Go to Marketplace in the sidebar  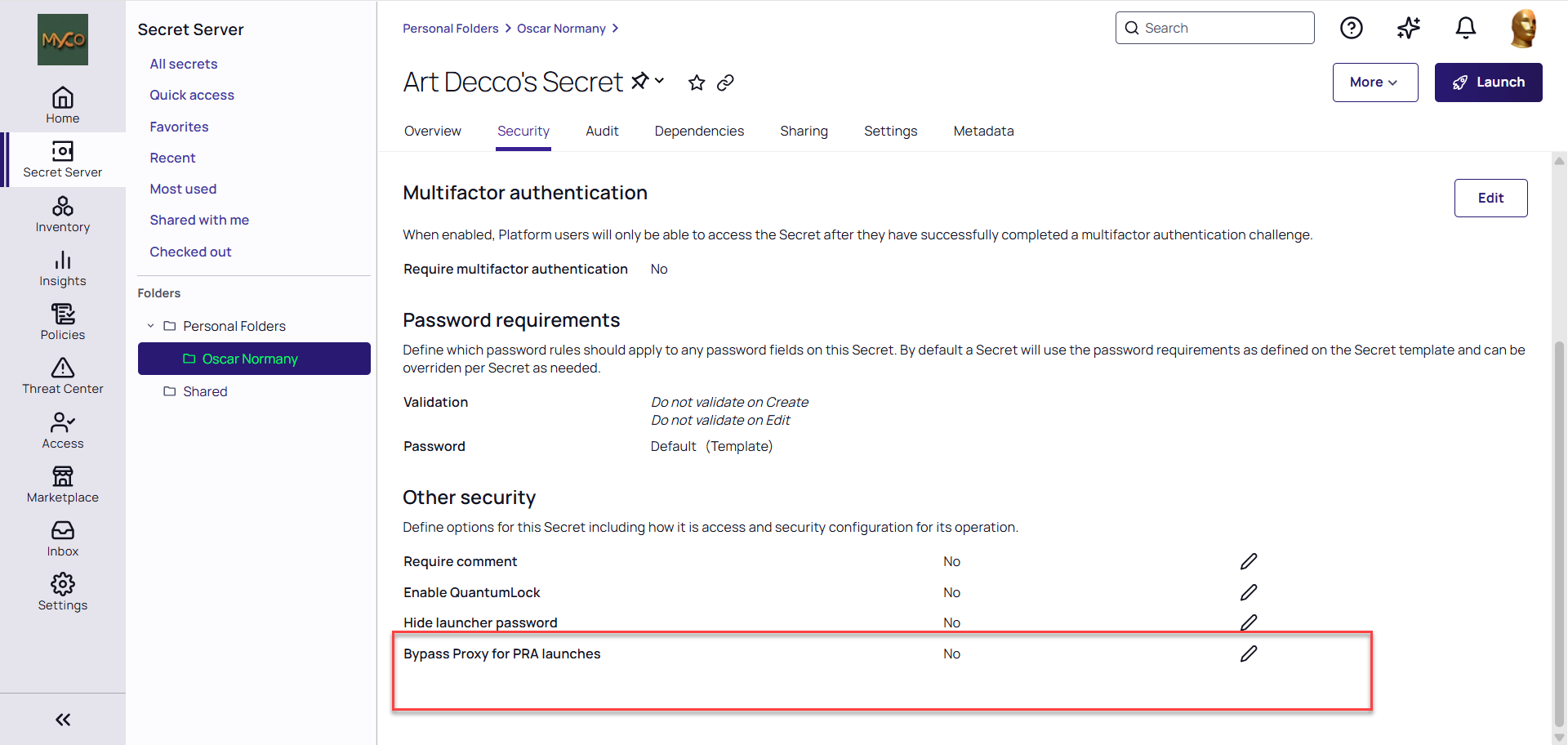tap(63, 485)
